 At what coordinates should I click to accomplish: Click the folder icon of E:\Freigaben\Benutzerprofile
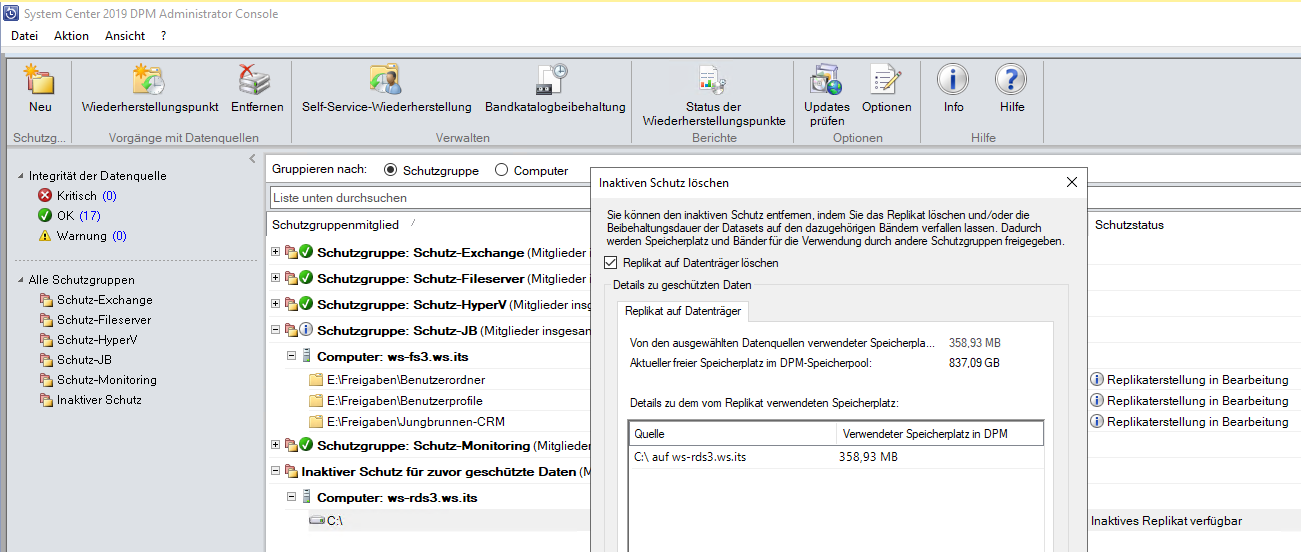[x=316, y=401]
